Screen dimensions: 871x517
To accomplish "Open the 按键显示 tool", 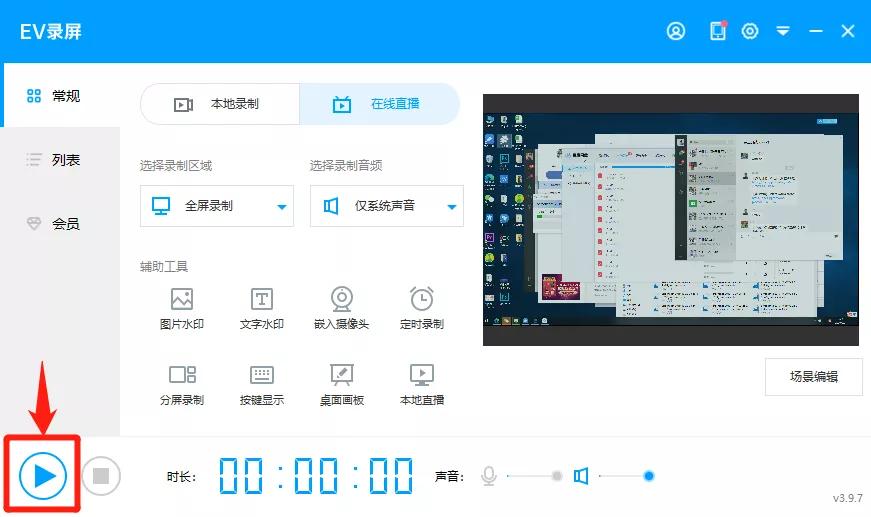I will tap(262, 385).
